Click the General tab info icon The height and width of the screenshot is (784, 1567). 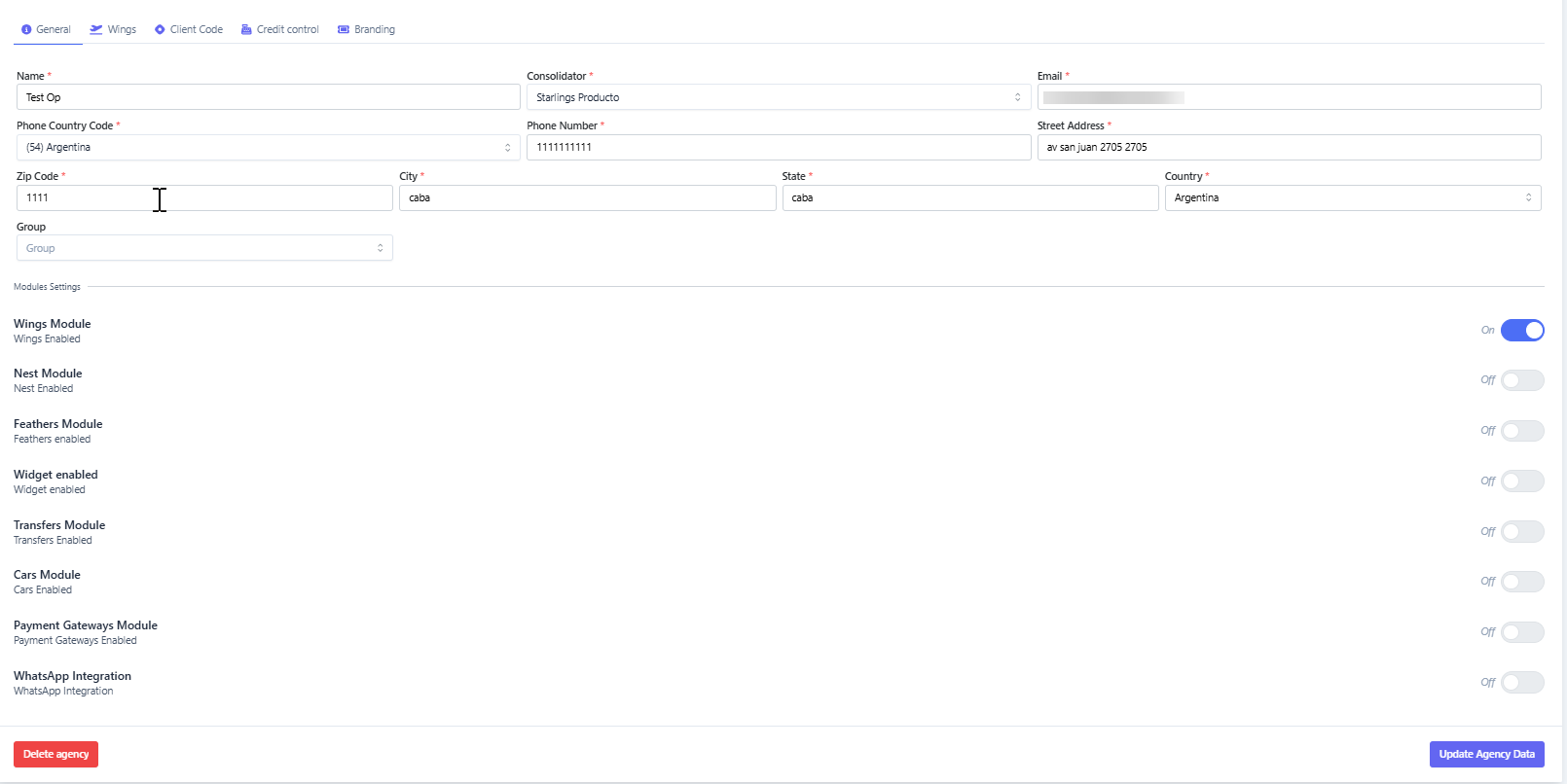click(26, 30)
